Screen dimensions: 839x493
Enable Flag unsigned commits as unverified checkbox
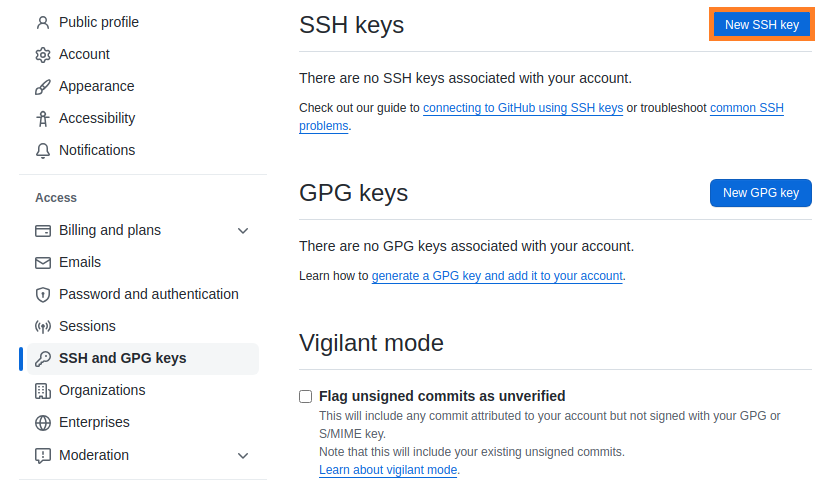306,396
